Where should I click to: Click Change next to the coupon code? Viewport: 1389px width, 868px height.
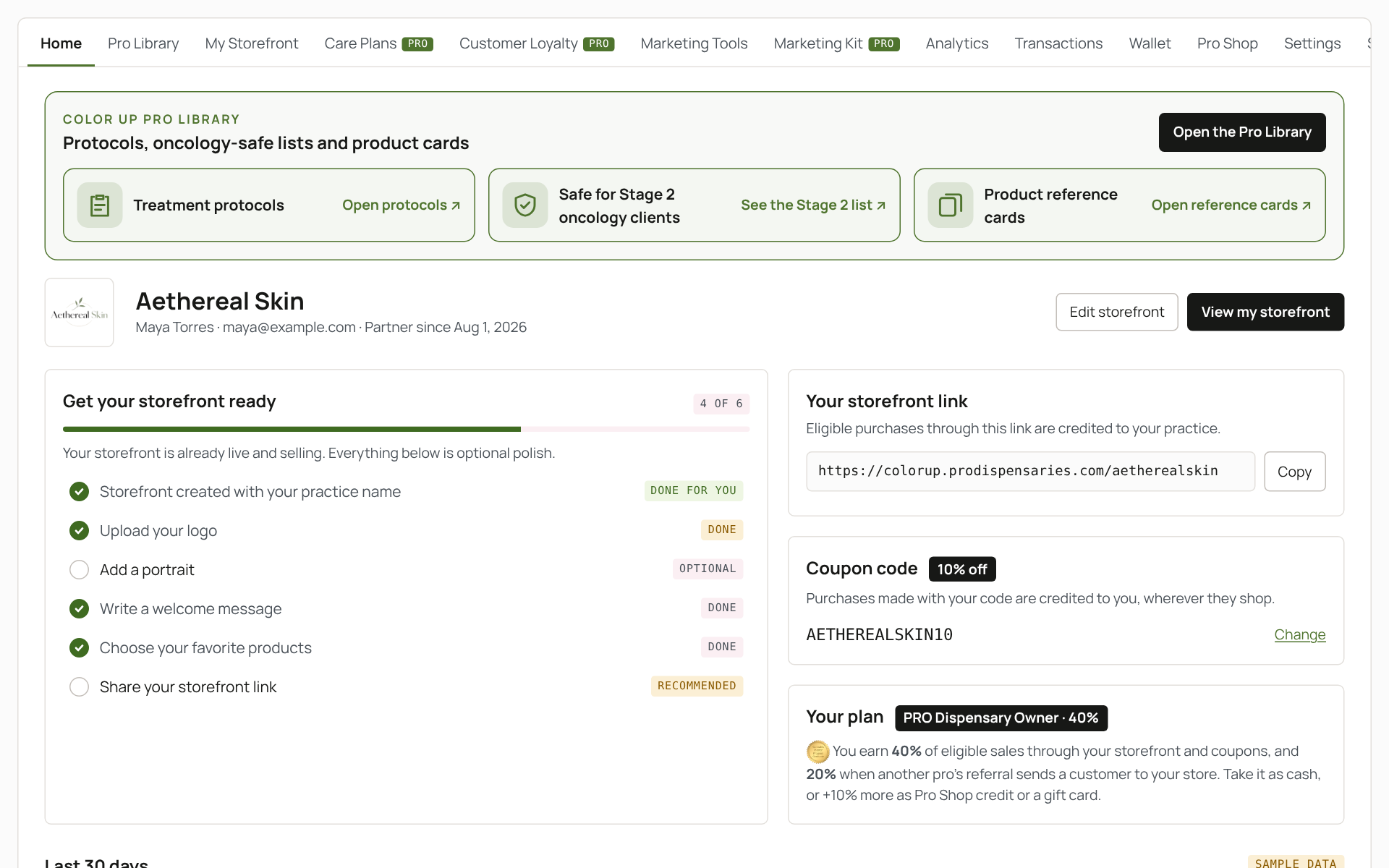pyautogui.click(x=1299, y=635)
